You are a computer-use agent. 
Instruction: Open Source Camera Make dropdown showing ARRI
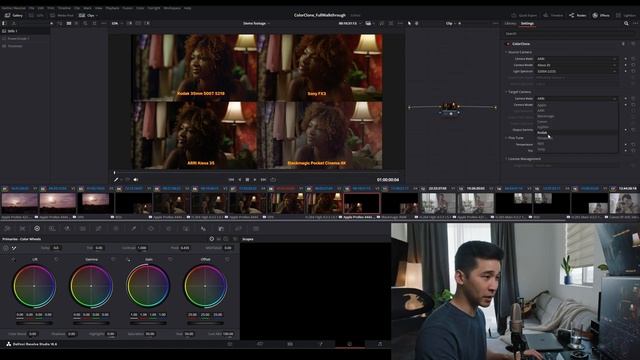point(576,59)
